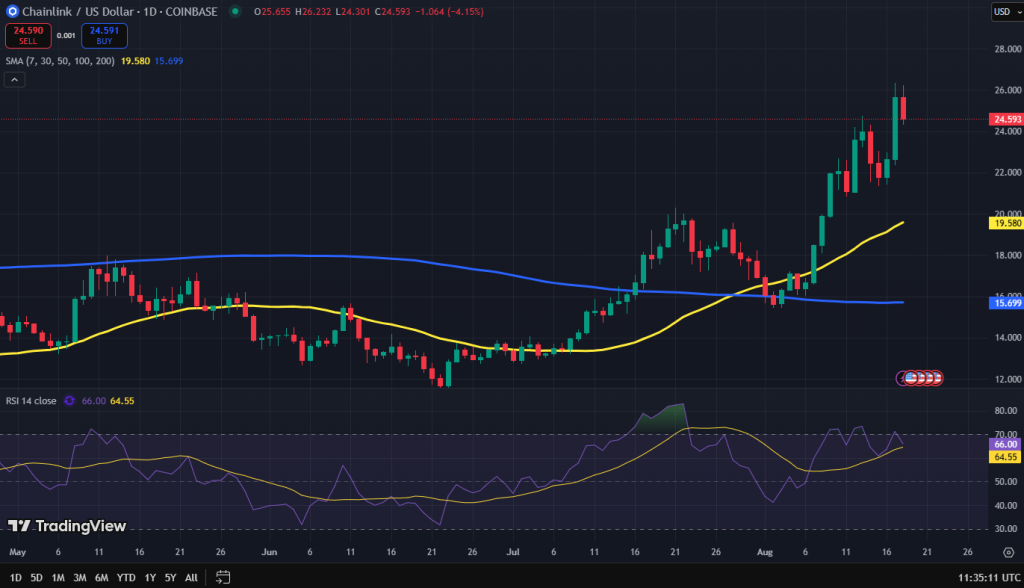Click the economic event flag icons
Image resolution: width=1024 pixels, height=588 pixels.
(x=920, y=378)
